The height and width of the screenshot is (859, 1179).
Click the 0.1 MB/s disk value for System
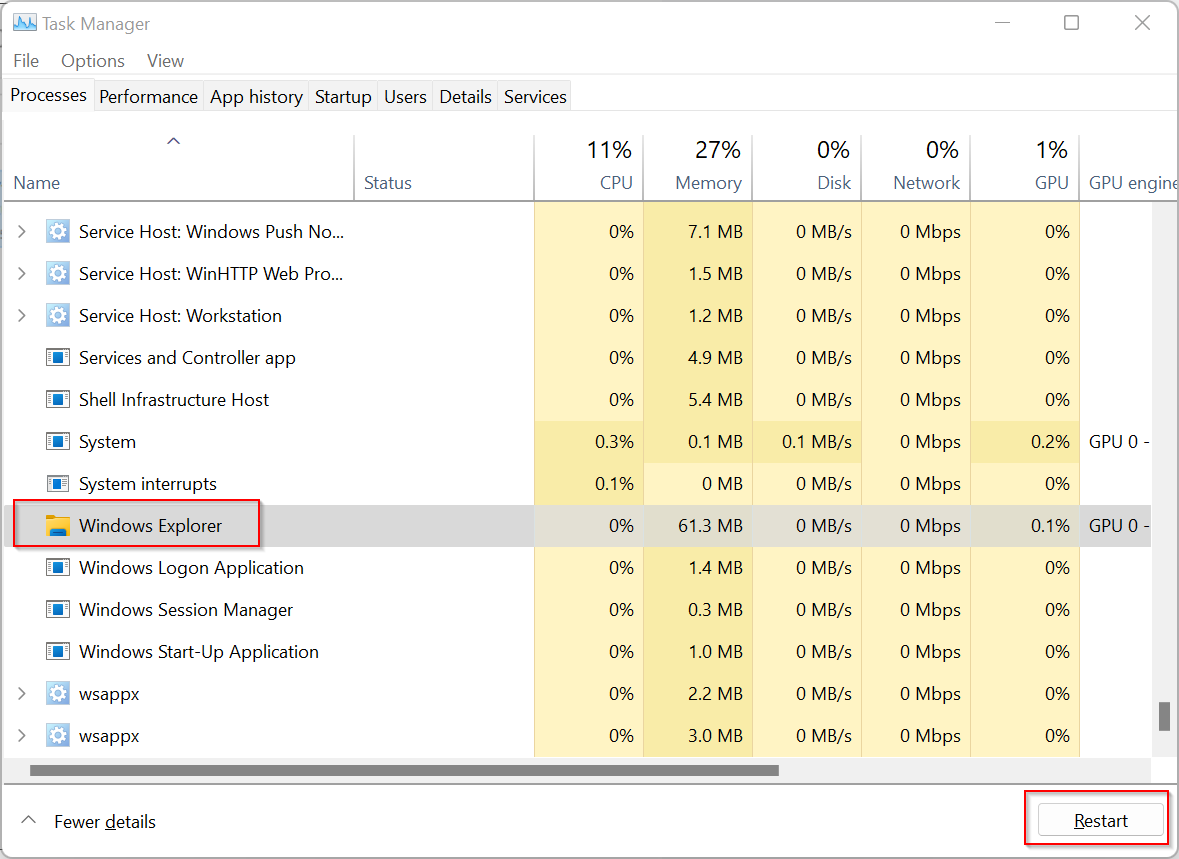pos(807,442)
